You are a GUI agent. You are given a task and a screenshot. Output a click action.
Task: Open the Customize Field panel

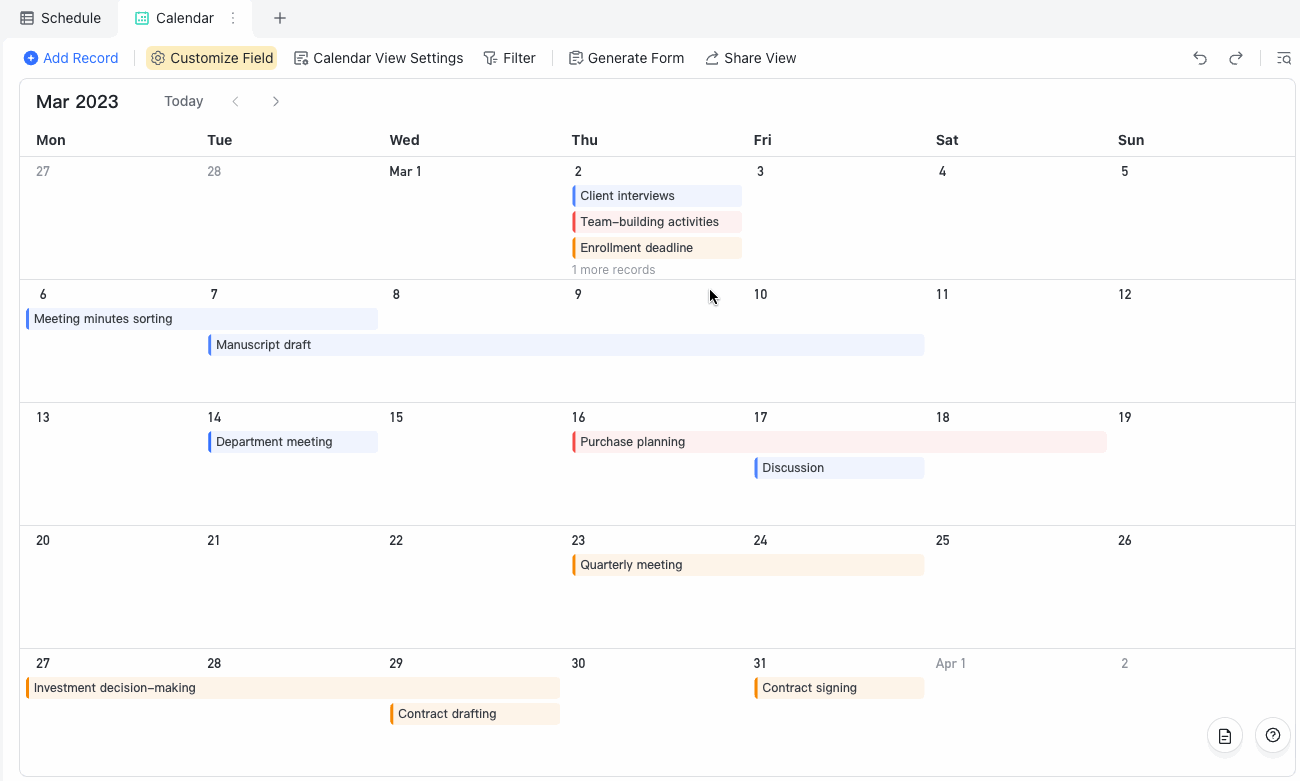tap(211, 58)
